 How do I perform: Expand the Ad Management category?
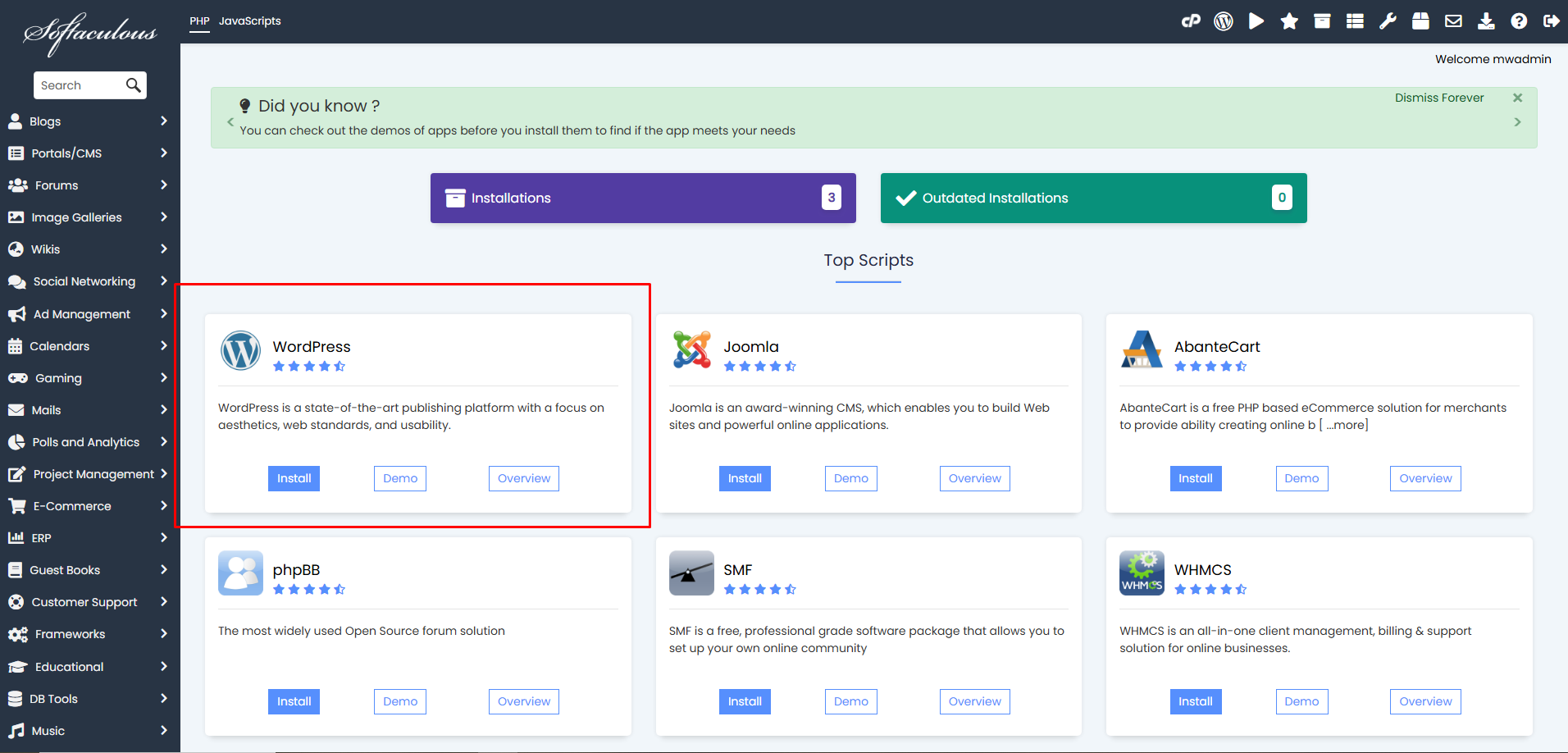tap(164, 314)
